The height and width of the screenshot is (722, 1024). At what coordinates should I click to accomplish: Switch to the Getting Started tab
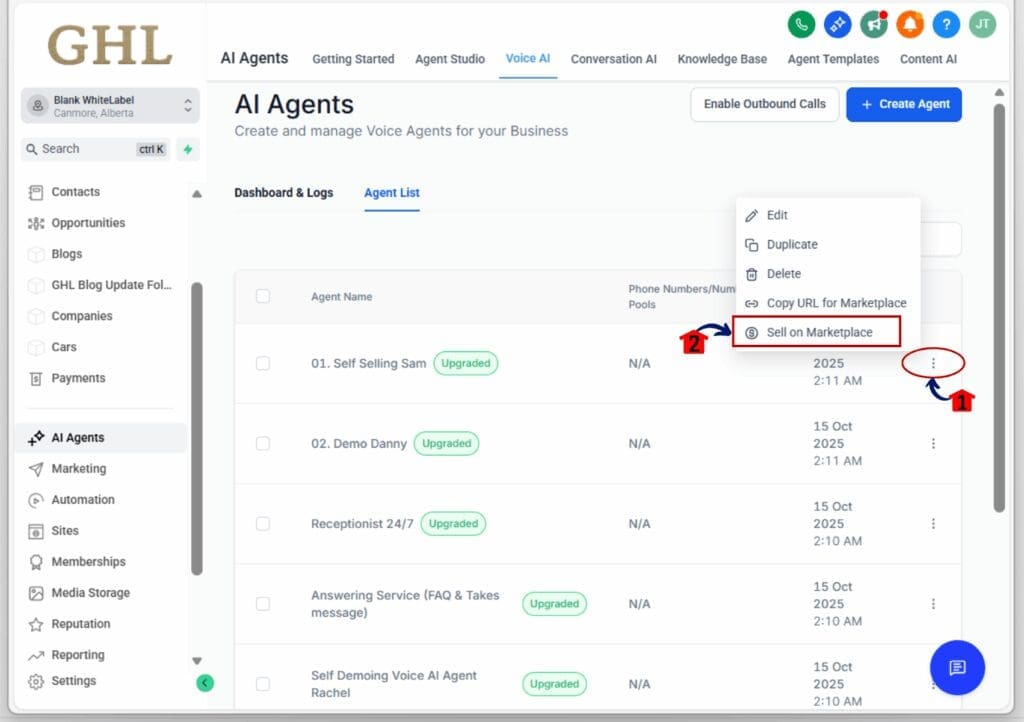coord(353,59)
